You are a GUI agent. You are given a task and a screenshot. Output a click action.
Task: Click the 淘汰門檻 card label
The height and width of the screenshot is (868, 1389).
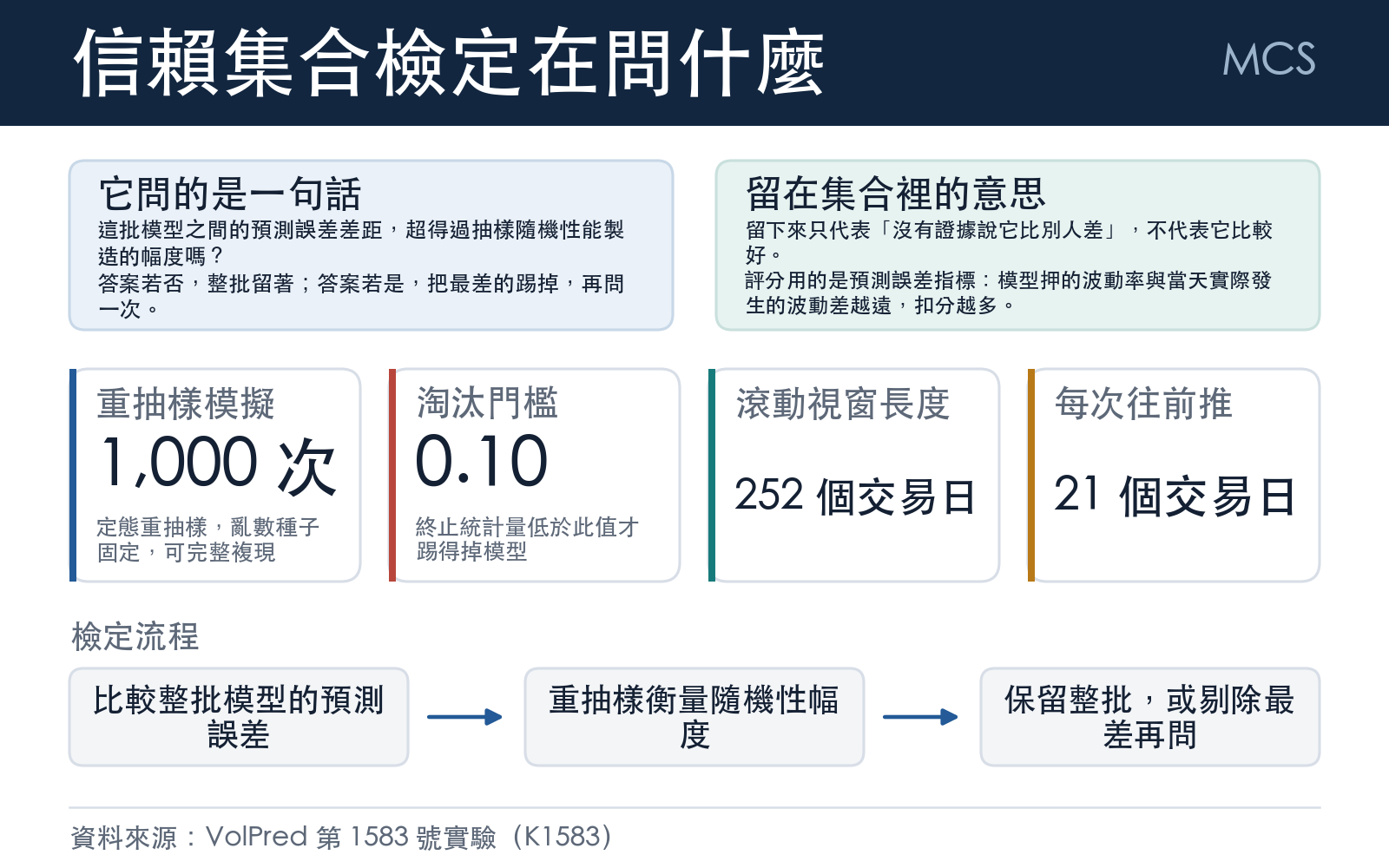pos(487,404)
